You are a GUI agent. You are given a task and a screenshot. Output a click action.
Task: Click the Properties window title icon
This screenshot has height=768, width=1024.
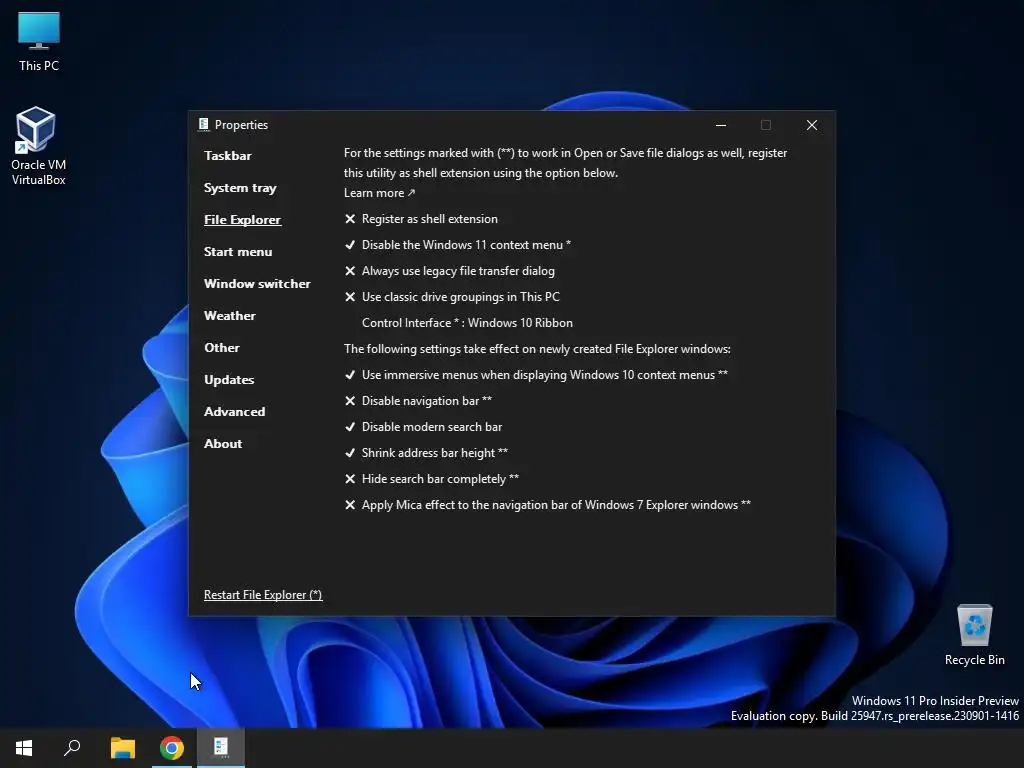tap(204, 125)
